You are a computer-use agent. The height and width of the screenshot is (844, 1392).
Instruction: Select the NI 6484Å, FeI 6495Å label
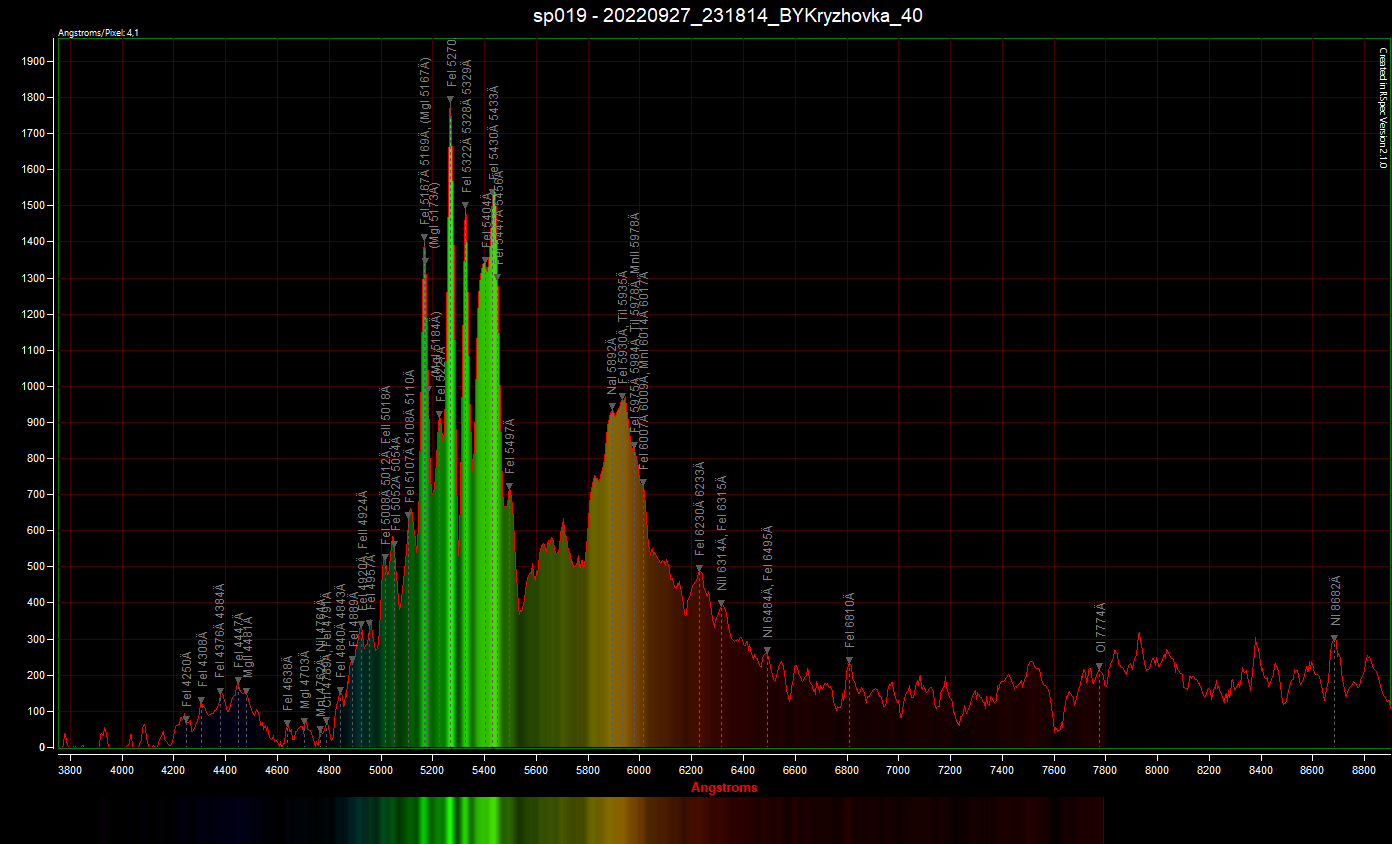[768, 582]
